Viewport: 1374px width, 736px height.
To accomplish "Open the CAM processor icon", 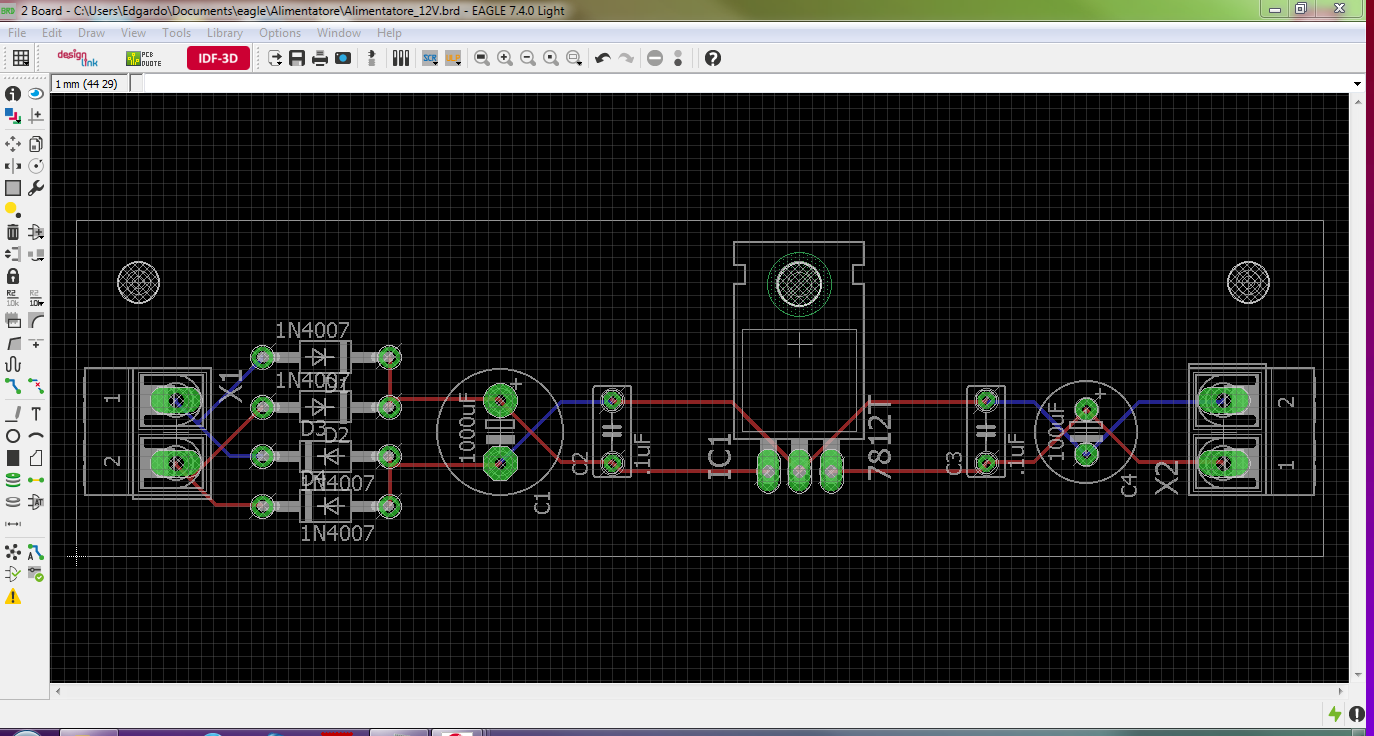I will click(343, 58).
